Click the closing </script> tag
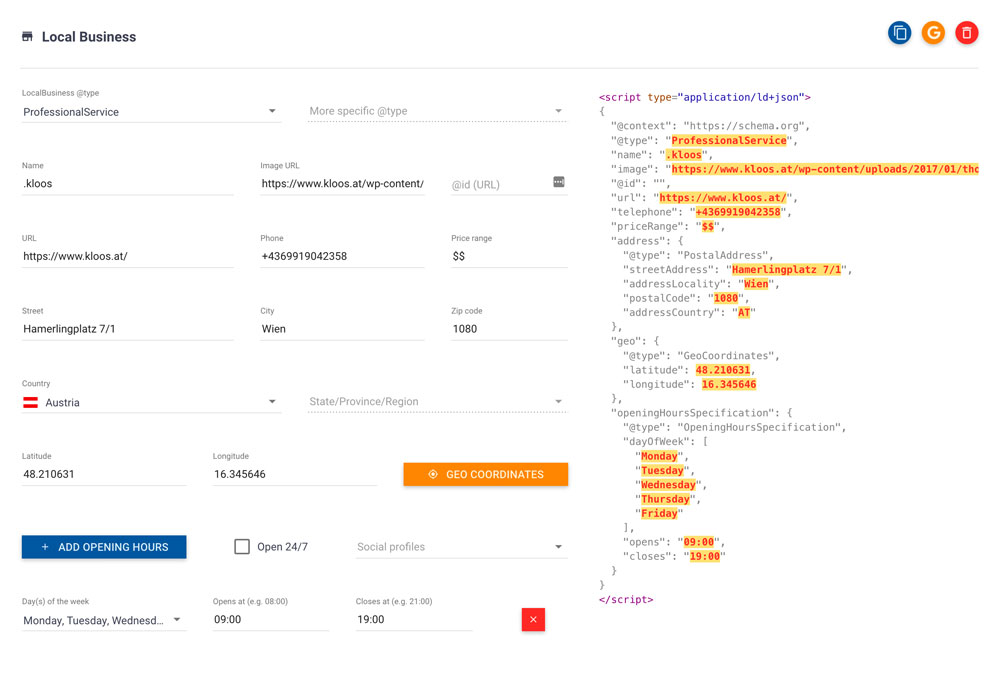1000x677 pixels. click(x=626, y=600)
